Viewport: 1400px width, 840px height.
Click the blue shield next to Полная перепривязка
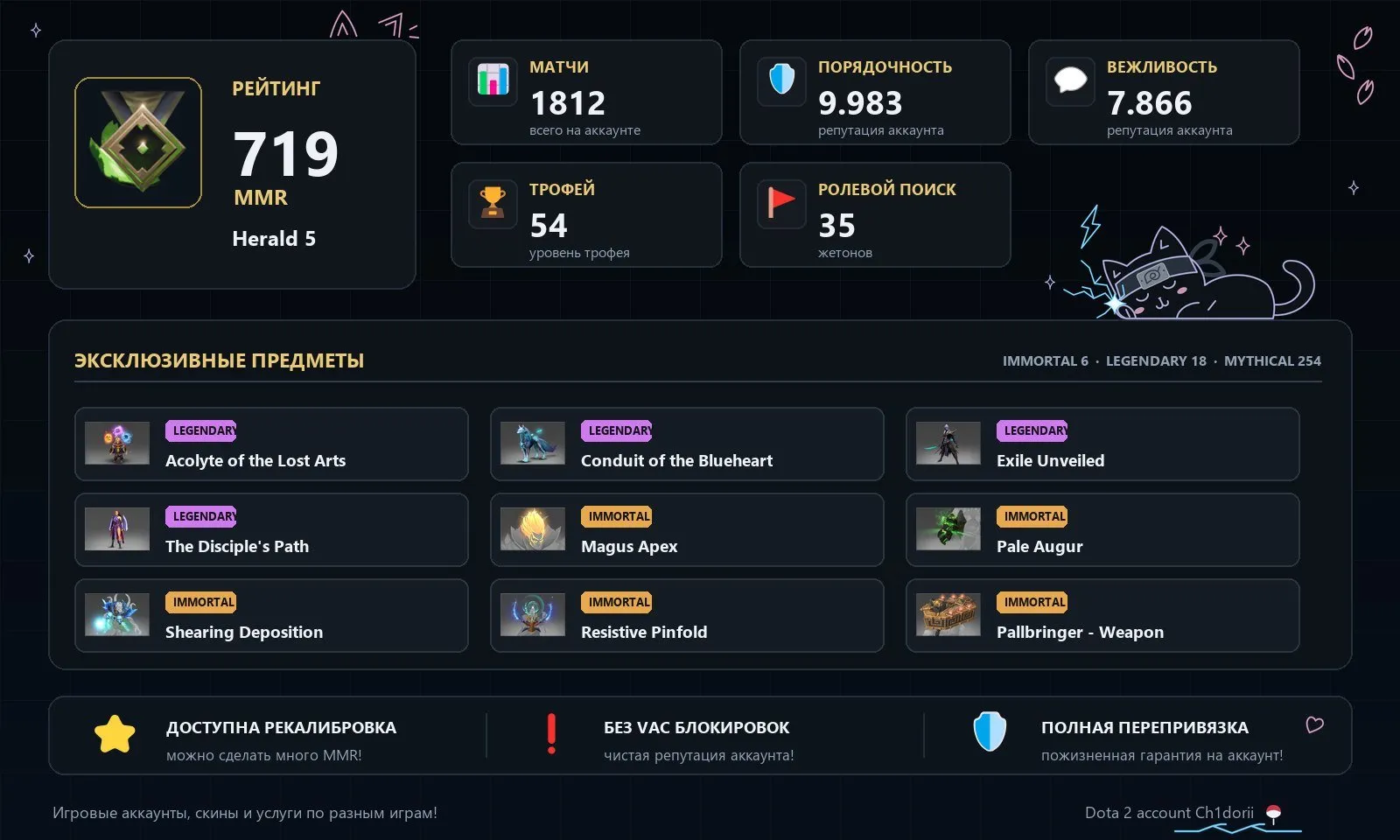[x=990, y=731]
